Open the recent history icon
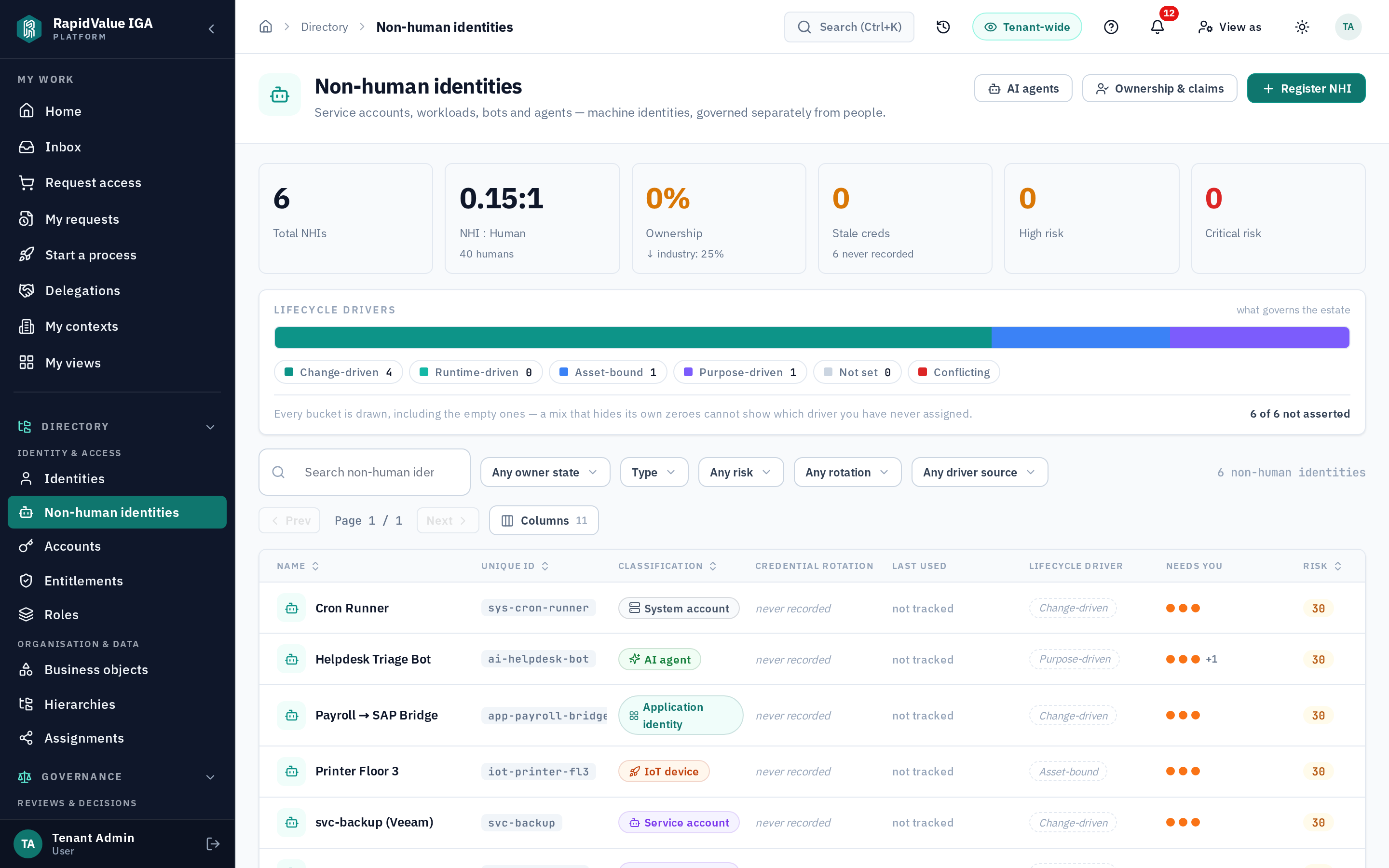 tap(943, 27)
